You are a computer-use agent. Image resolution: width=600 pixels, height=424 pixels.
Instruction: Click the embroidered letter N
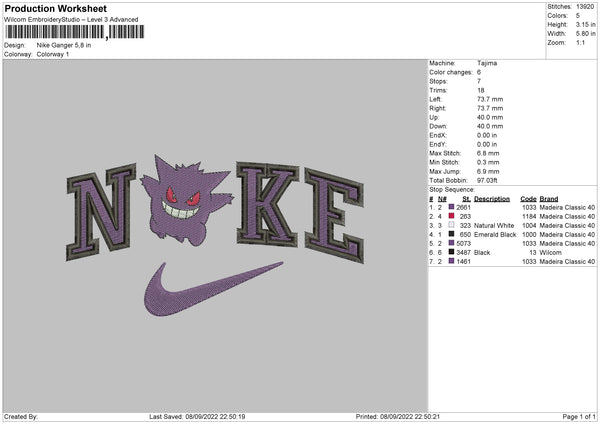point(101,211)
